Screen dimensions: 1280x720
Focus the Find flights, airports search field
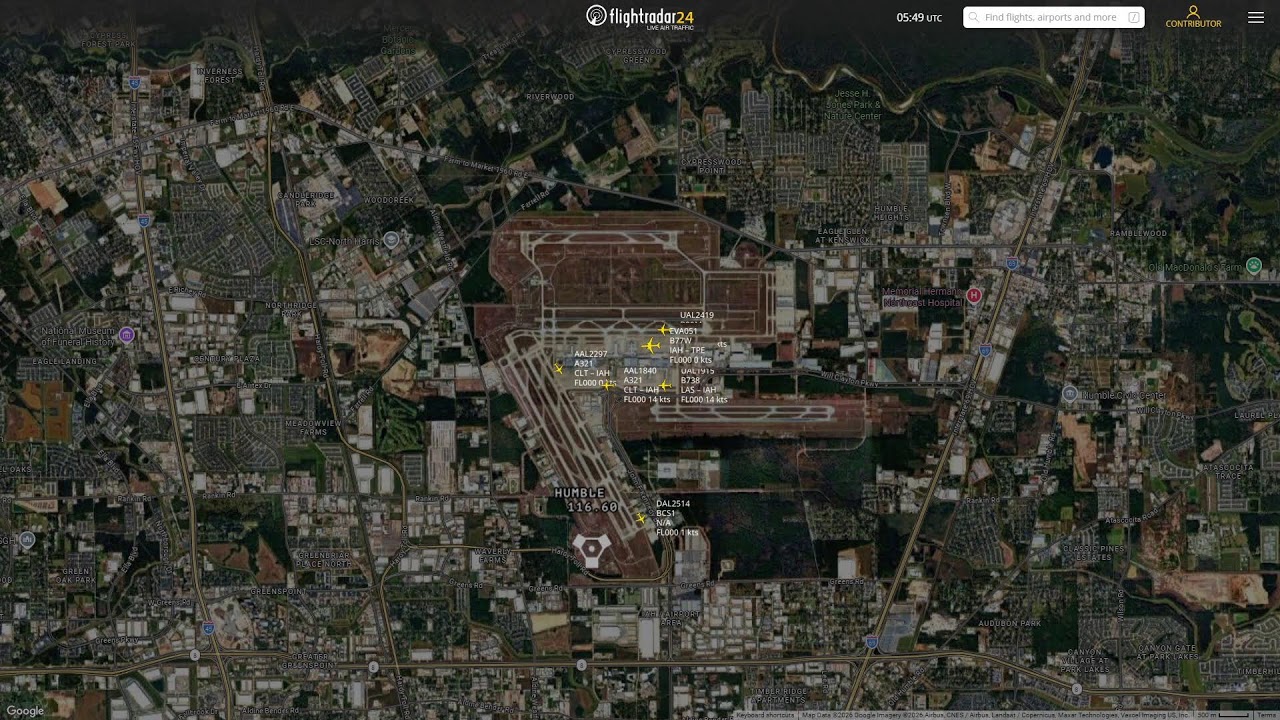coord(1054,17)
